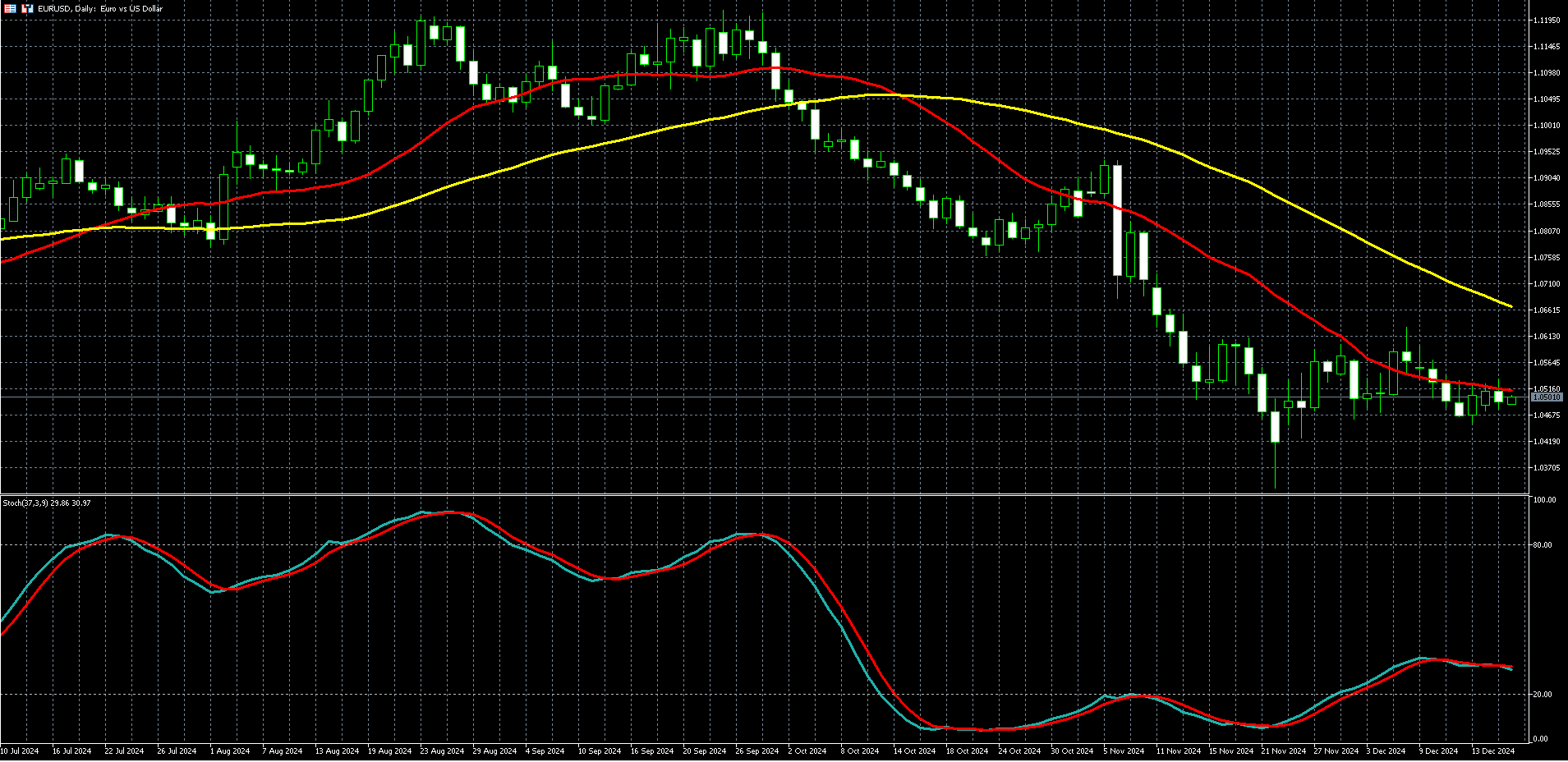Select the stochastic 80.00 level label

(x=1544, y=545)
